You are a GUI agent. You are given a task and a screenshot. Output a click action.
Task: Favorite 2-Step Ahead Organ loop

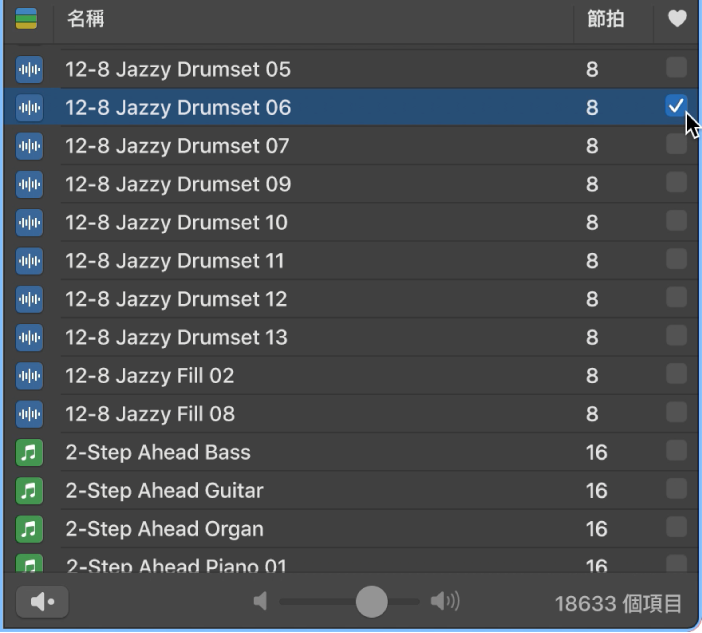pyautogui.click(x=676, y=527)
